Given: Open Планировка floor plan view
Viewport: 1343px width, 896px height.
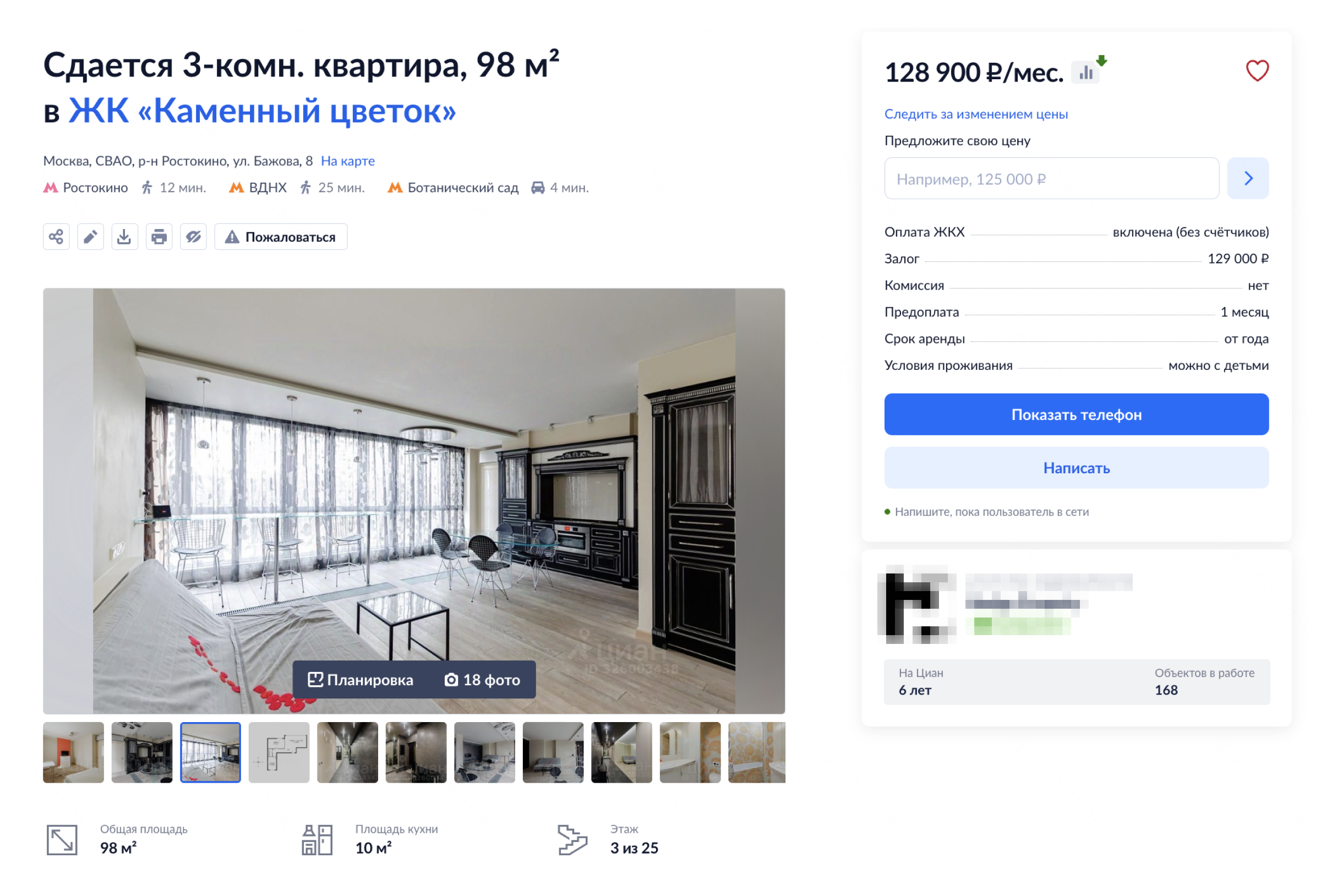Looking at the screenshot, I should (361, 679).
